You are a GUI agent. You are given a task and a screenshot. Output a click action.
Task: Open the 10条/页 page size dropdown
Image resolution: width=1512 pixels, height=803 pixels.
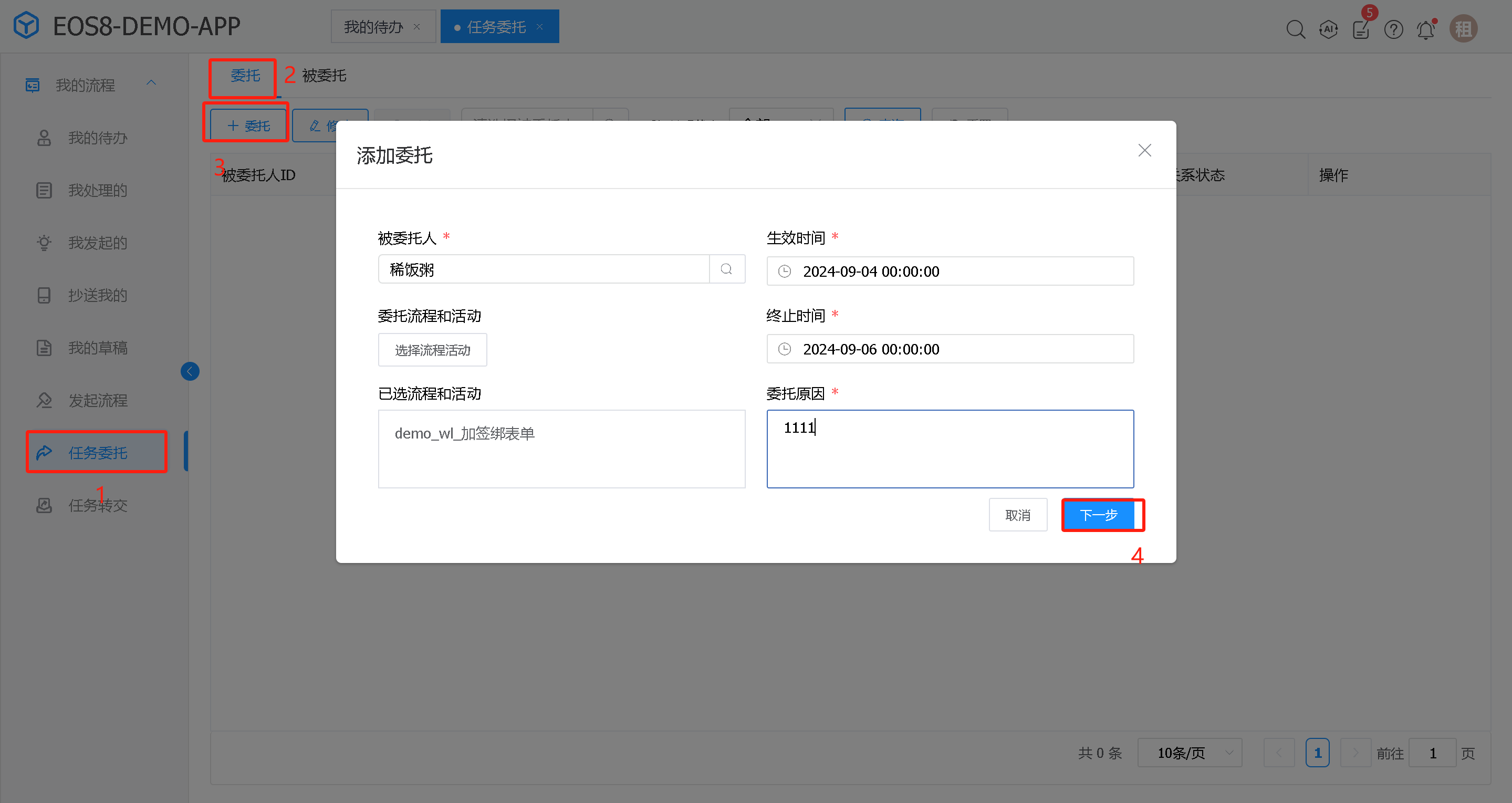pos(1189,753)
